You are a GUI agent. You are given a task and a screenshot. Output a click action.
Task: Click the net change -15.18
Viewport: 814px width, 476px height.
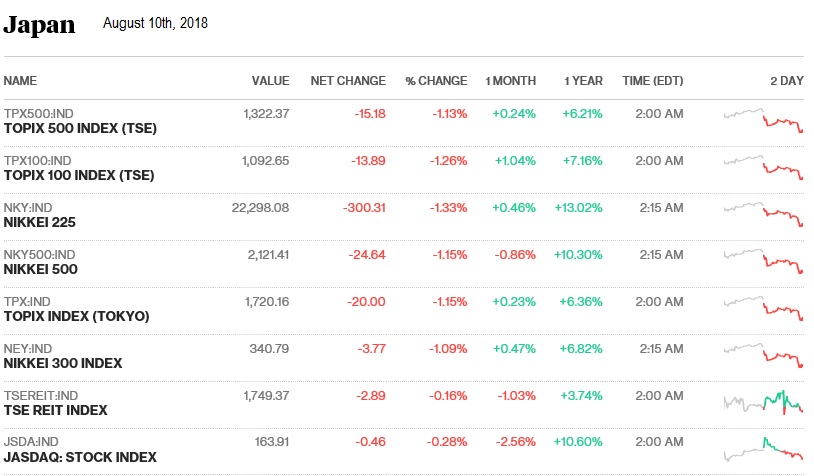[x=370, y=114]
